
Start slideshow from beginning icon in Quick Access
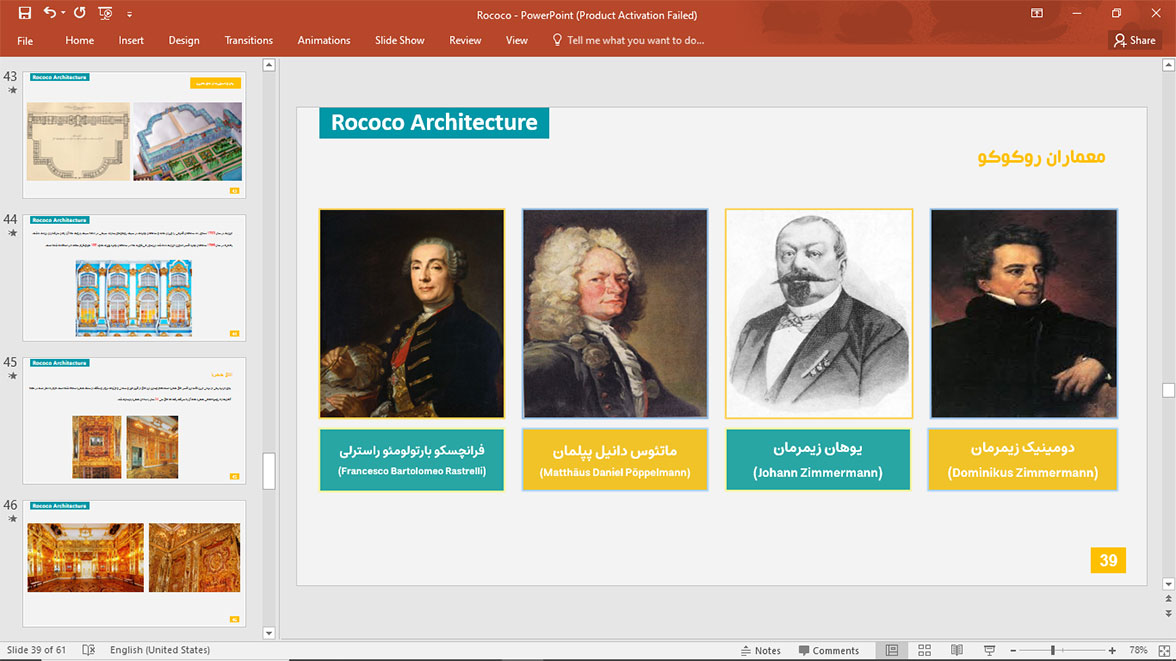(105, 13)
